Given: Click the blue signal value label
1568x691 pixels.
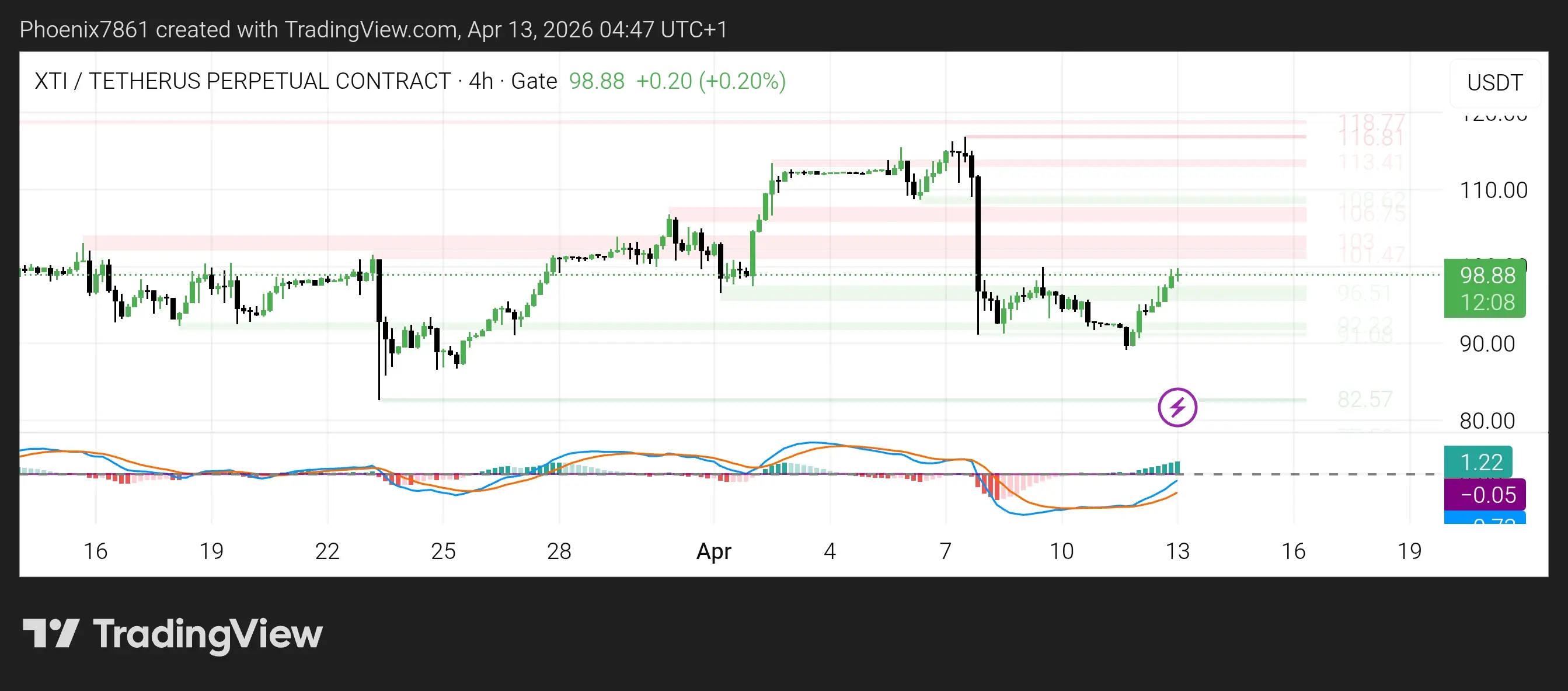Looking at the screenshot, I should coord(1484,519).
